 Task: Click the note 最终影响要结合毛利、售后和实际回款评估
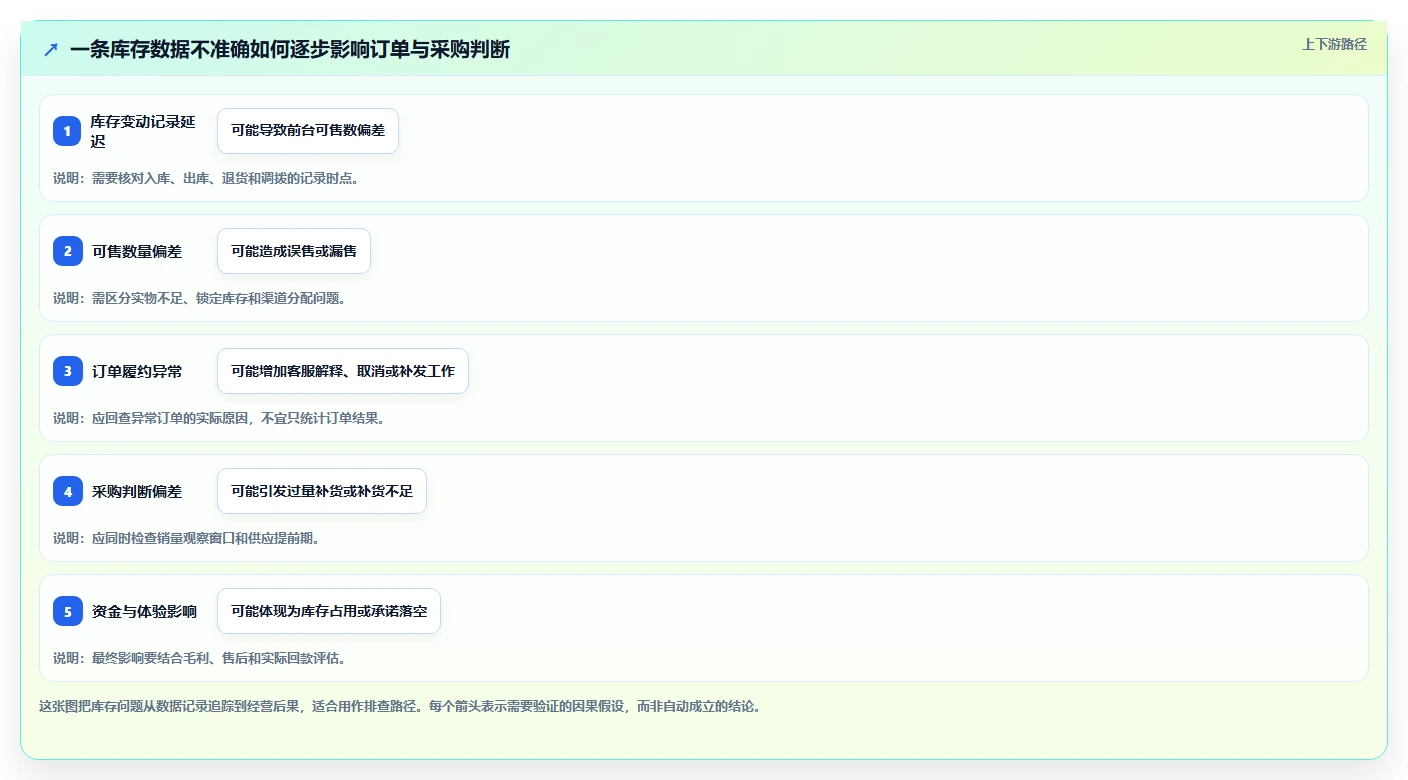click(200, 658)
